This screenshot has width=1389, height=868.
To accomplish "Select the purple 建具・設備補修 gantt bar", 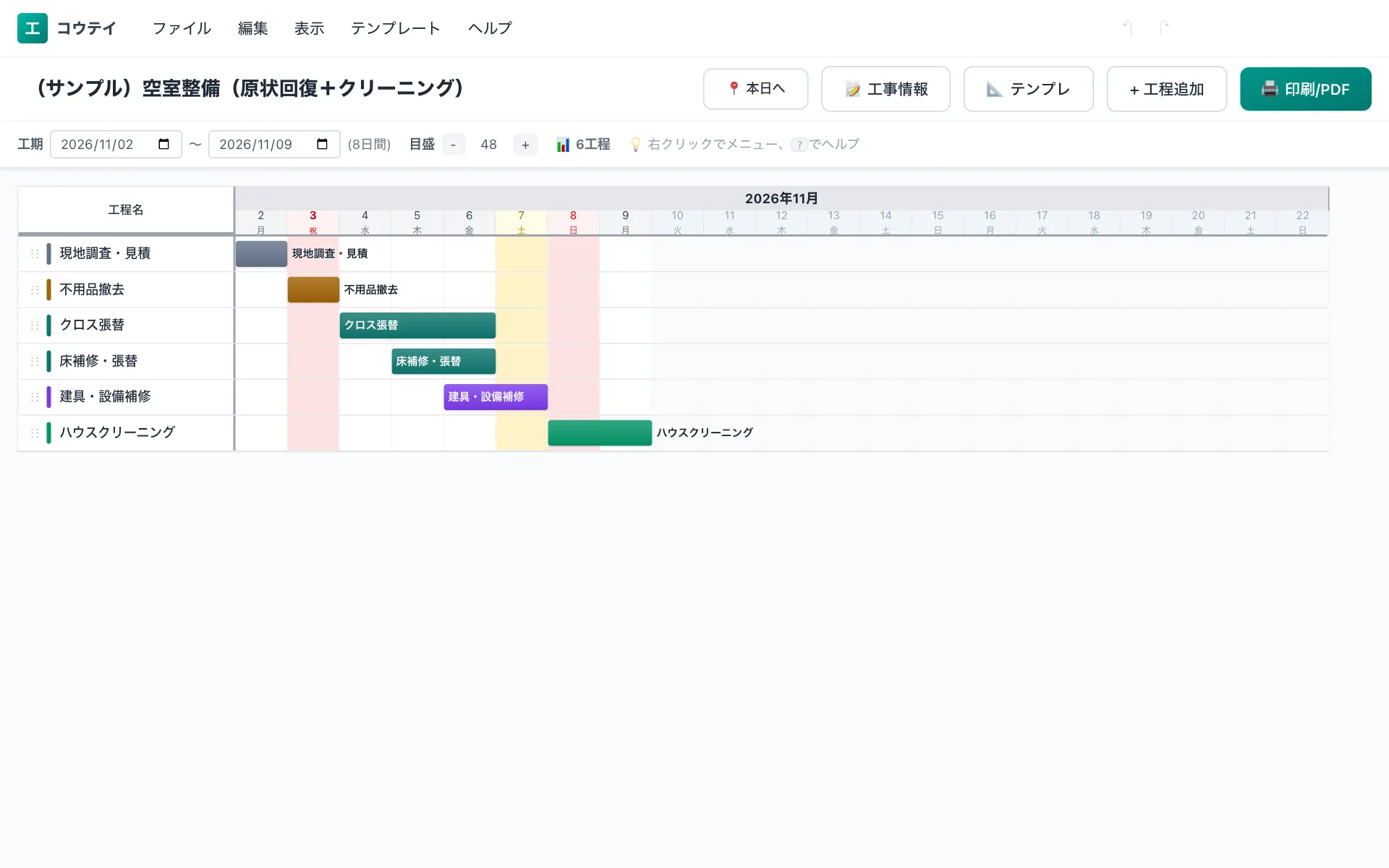I will click(x=496, y=397).
